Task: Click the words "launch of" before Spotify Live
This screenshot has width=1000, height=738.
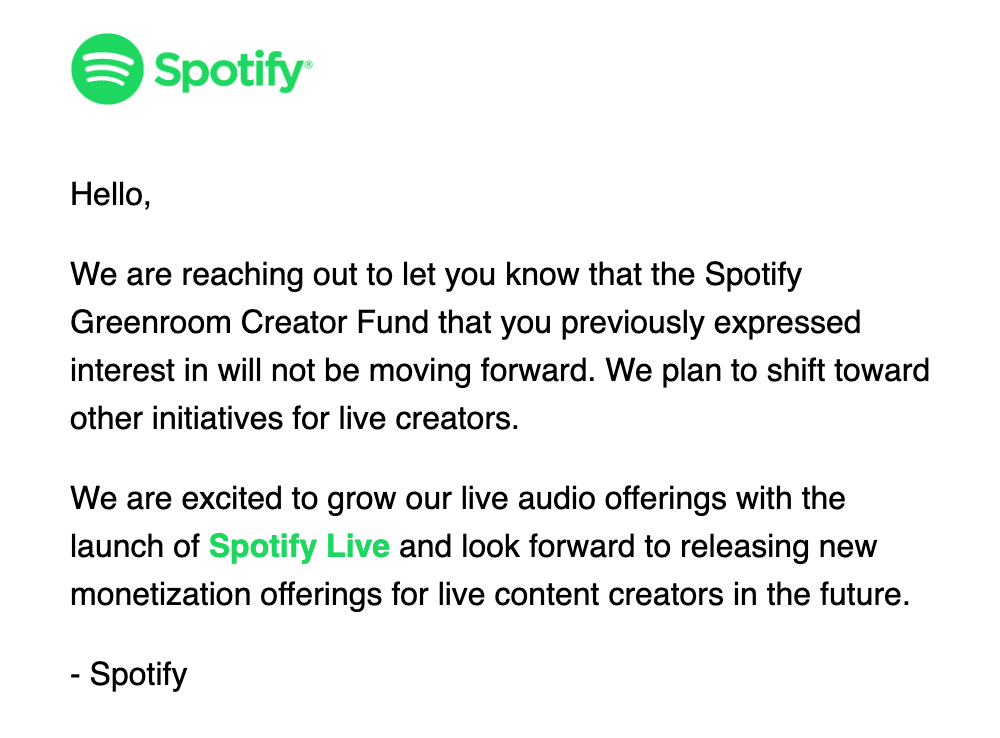Action: (134, 547)
